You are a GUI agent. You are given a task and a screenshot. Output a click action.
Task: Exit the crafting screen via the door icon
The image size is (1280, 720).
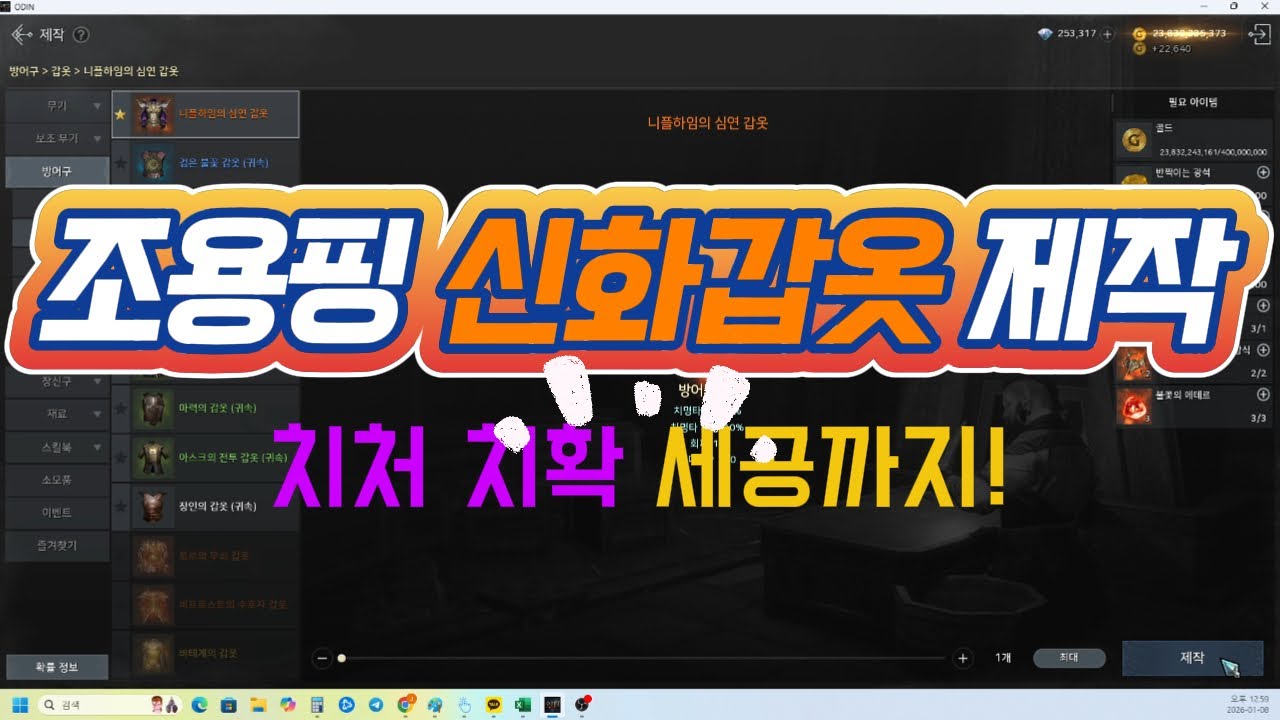(1259, 34)
